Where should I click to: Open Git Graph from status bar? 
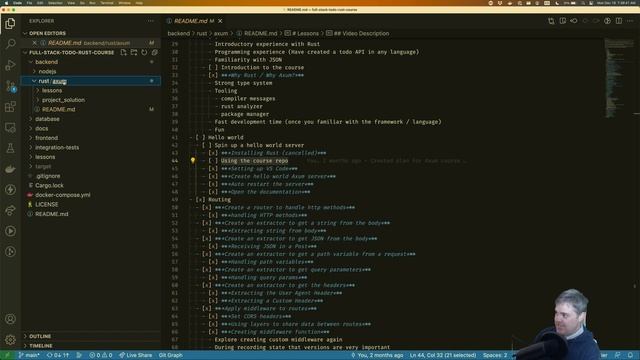click(171, 355)
